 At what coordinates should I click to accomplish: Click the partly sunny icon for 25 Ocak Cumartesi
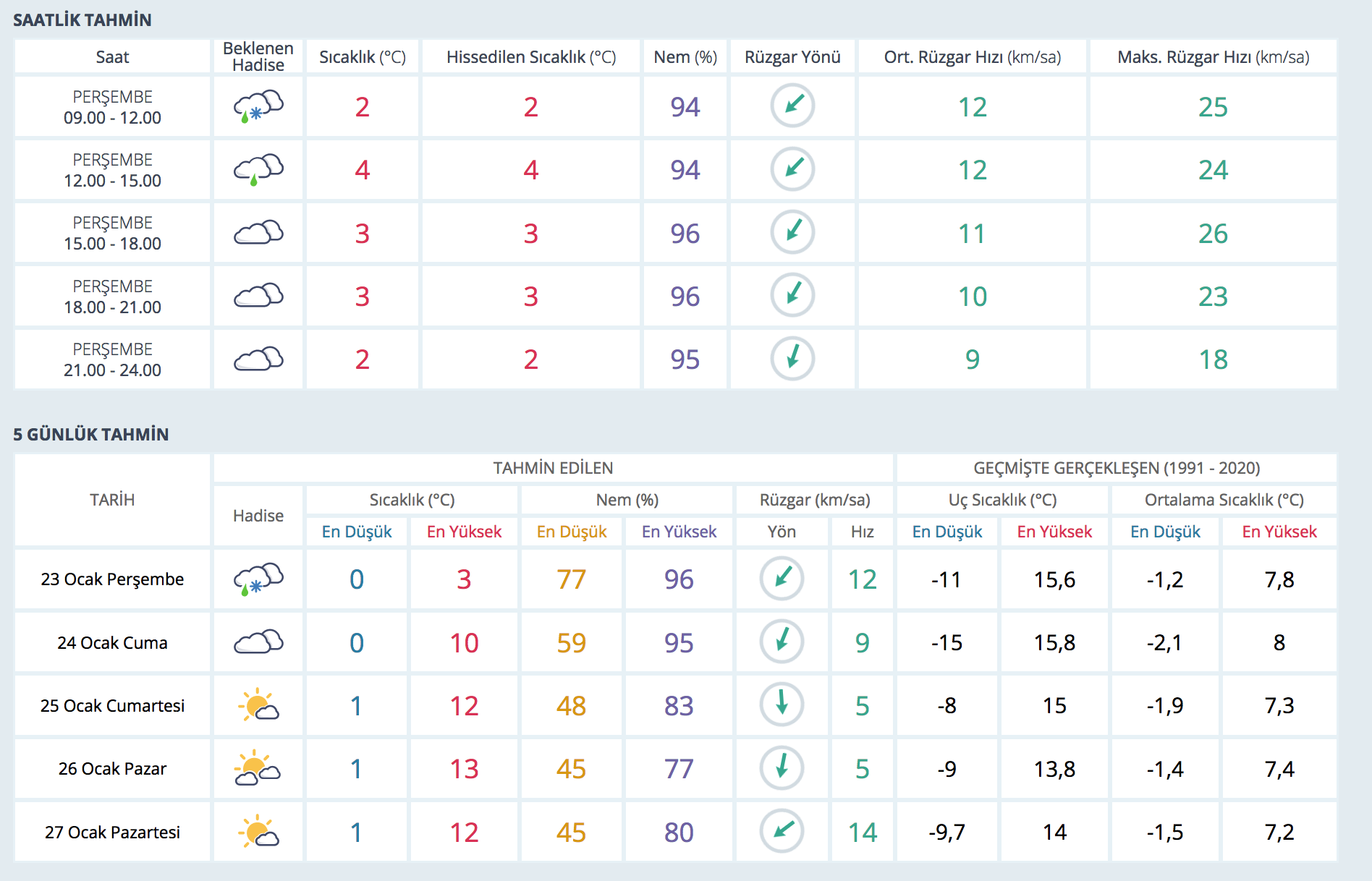coord(258,705)
